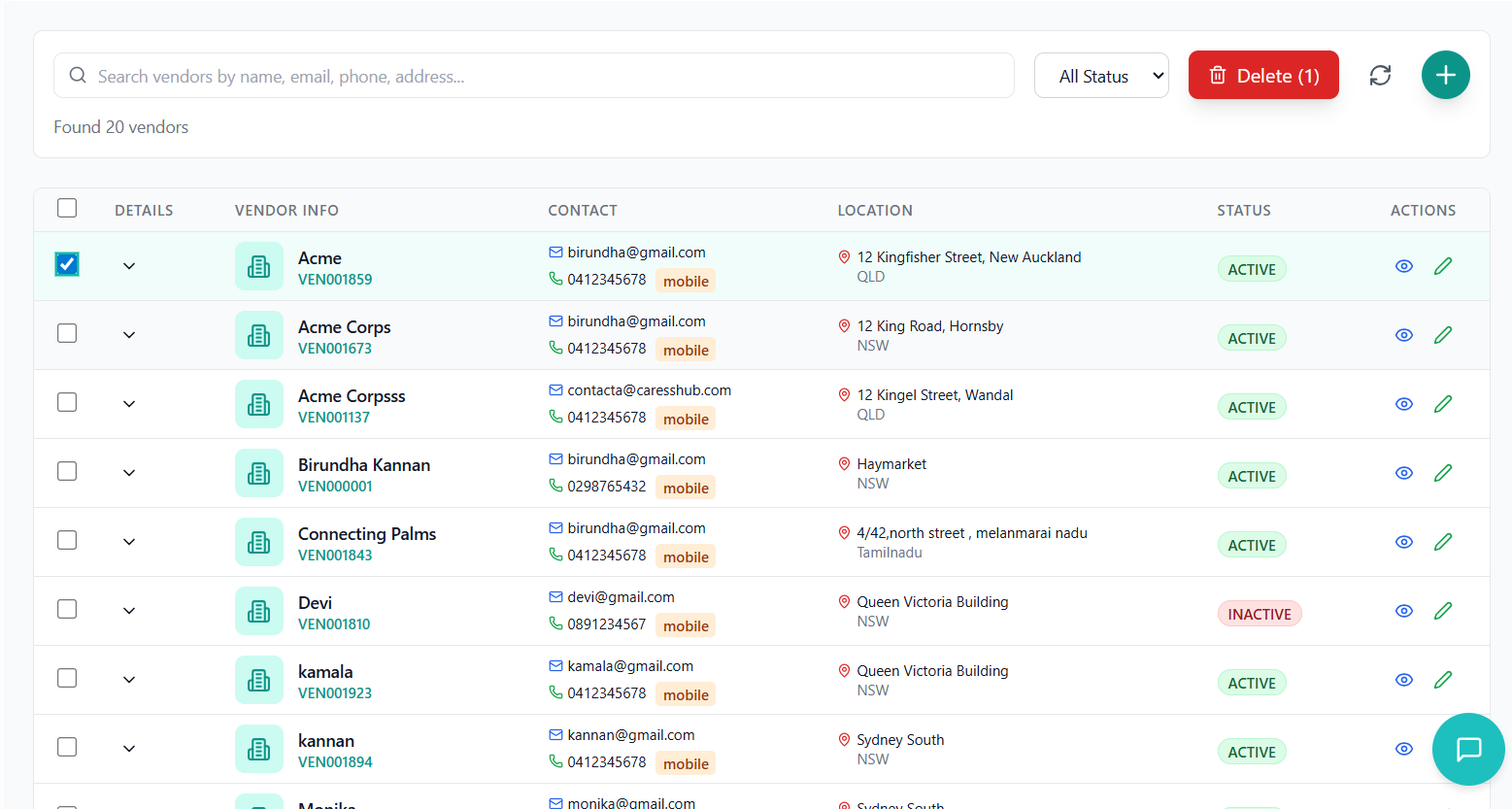1512x809 pixels.
Task: Open vendor ID link VEN000001
Action: pos(335,486)
